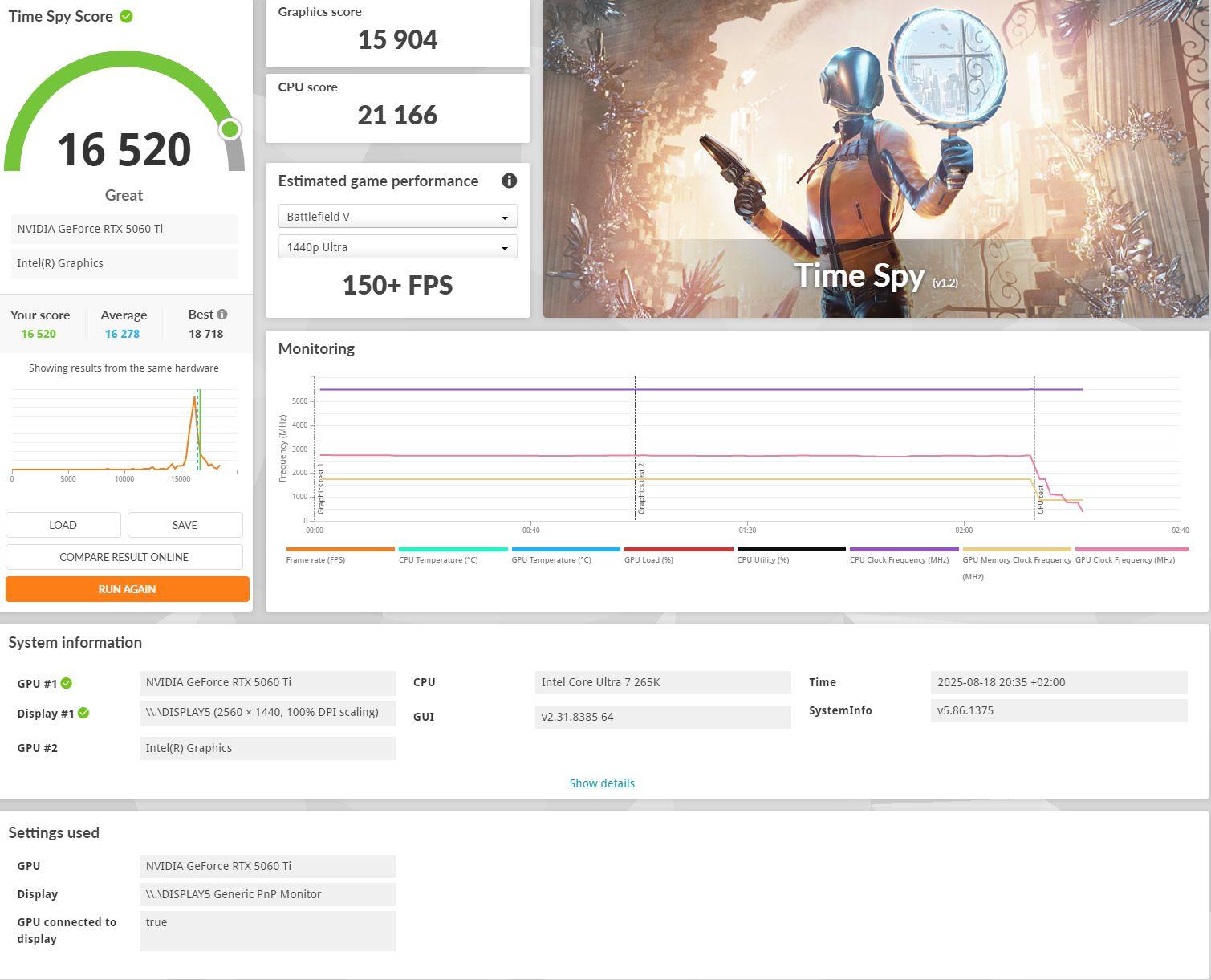This screenshot has width=1211, height=980.
Task: Click the info icon next to Estimated game performance
Action: pos(509,181)
